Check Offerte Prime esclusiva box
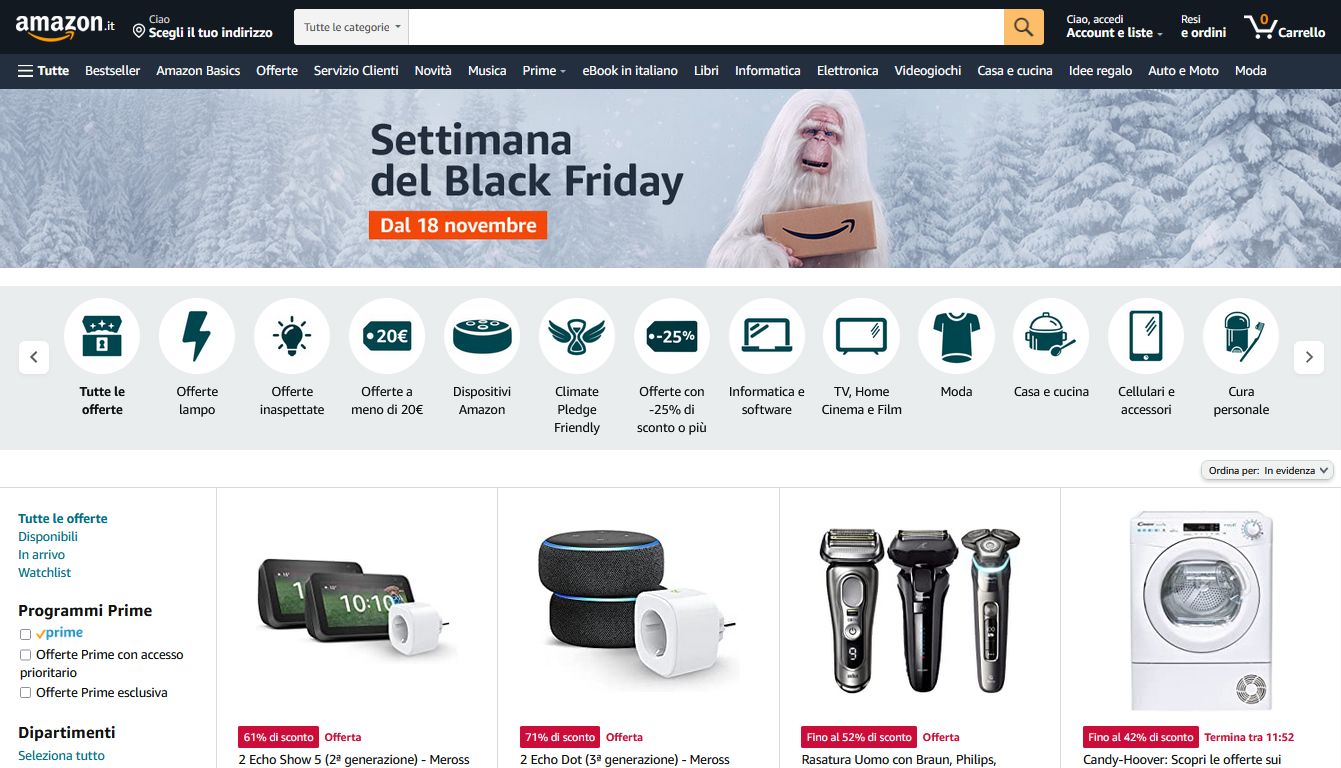 click(26, 693)
